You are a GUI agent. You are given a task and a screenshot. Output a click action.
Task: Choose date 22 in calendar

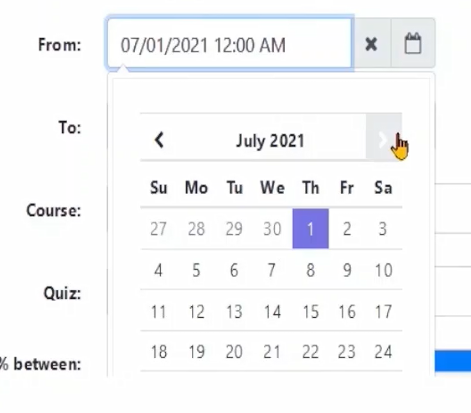point(310,352)
